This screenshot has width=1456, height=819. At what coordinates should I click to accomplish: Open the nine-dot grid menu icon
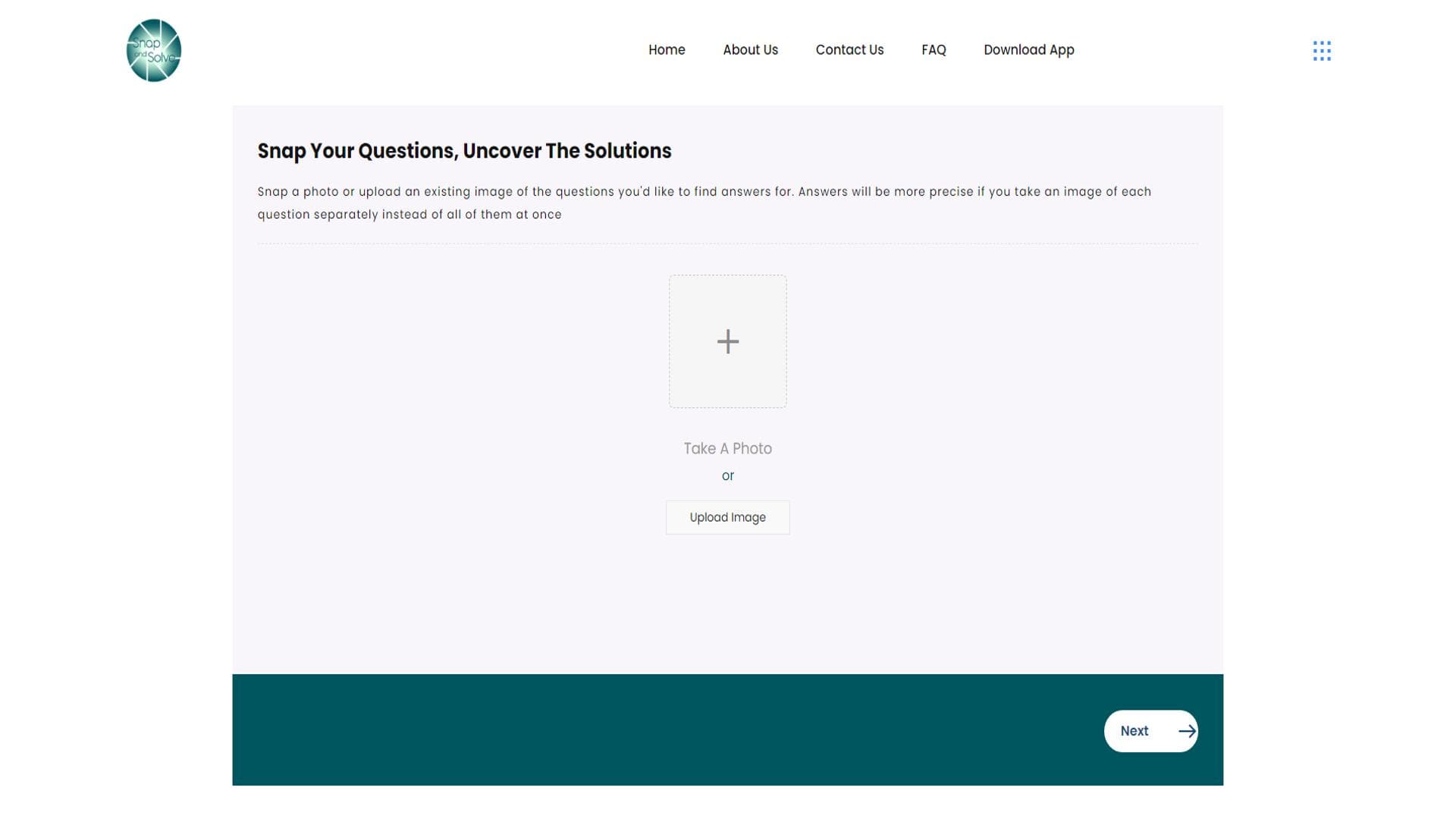click(1322, 51)
